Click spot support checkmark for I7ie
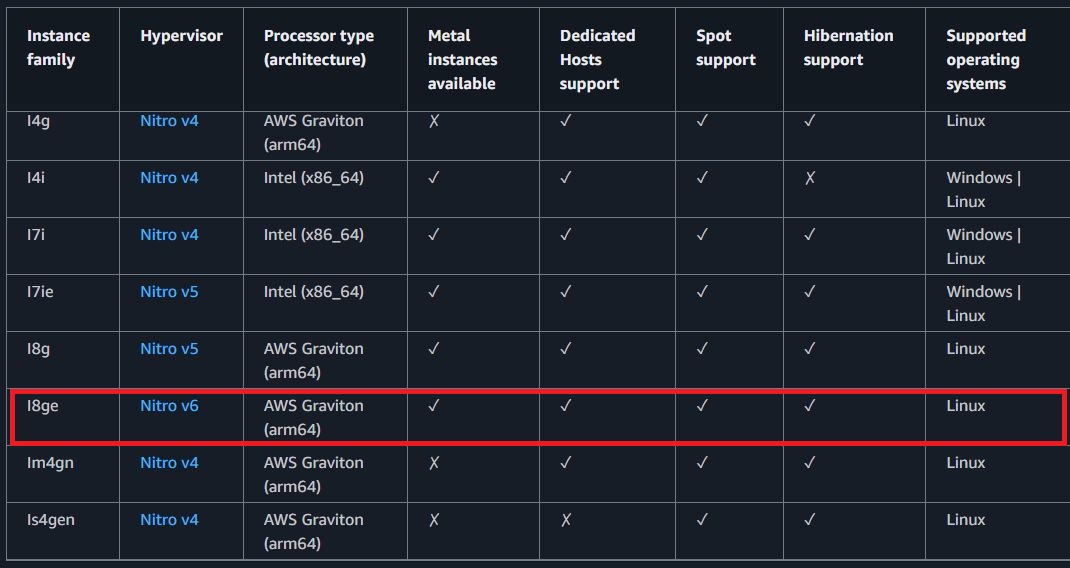The width and height of the screenshot is (1070, 568). (702, 292)
